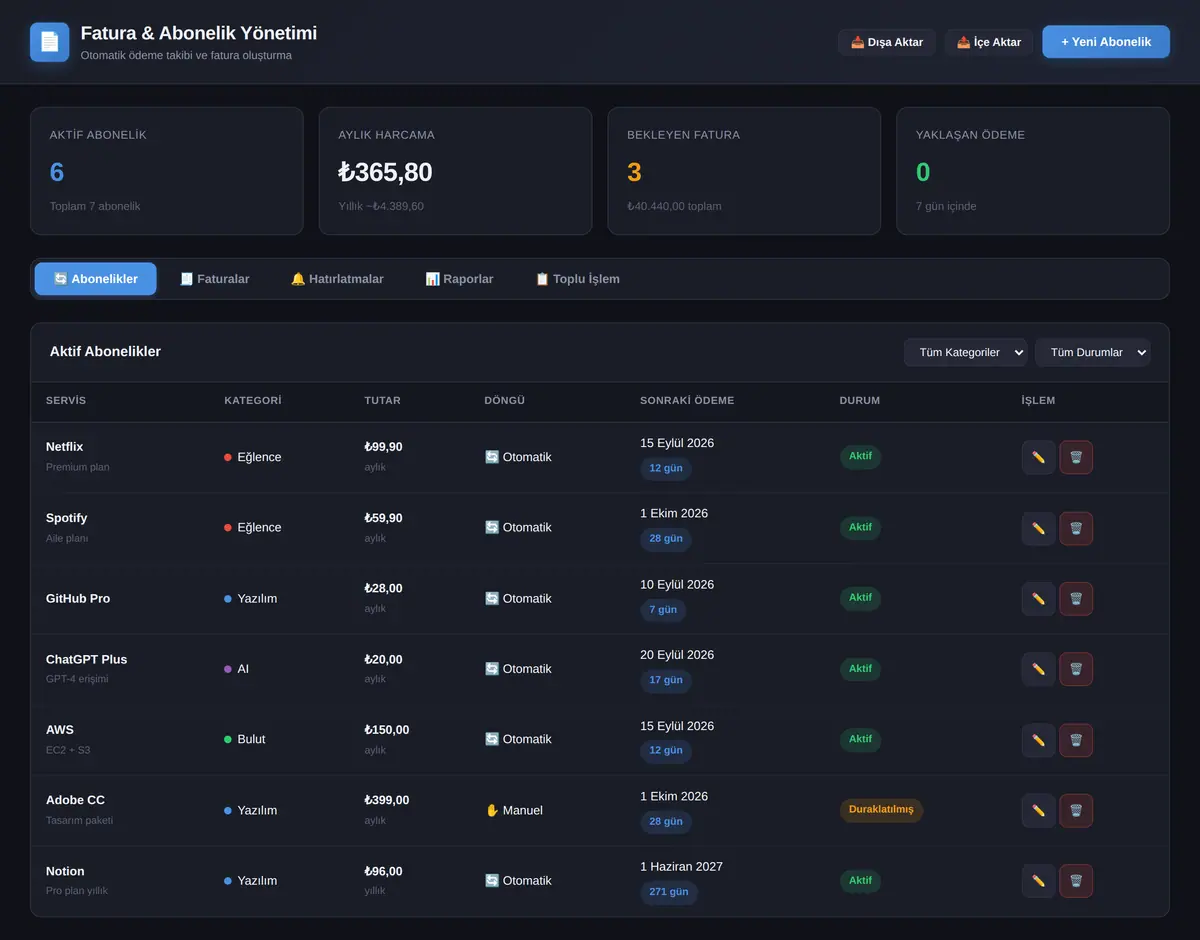The image size is (1200, 940).
Task: Switch to the Abonelikler tab
Action: point(95,279)
